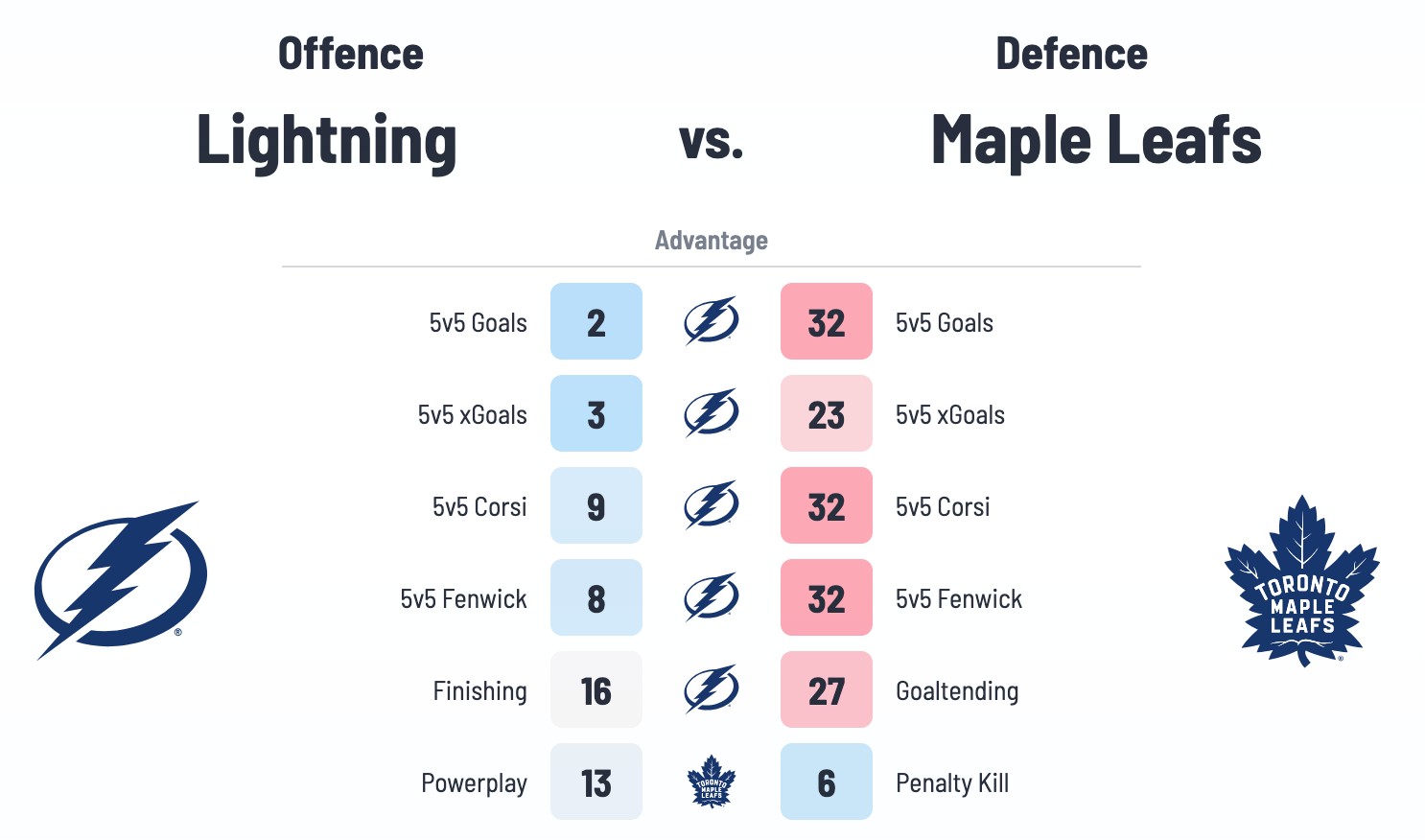Click the Defence heading
The width and height of the screenshot is (1425, 840).
coord(1071,54)
